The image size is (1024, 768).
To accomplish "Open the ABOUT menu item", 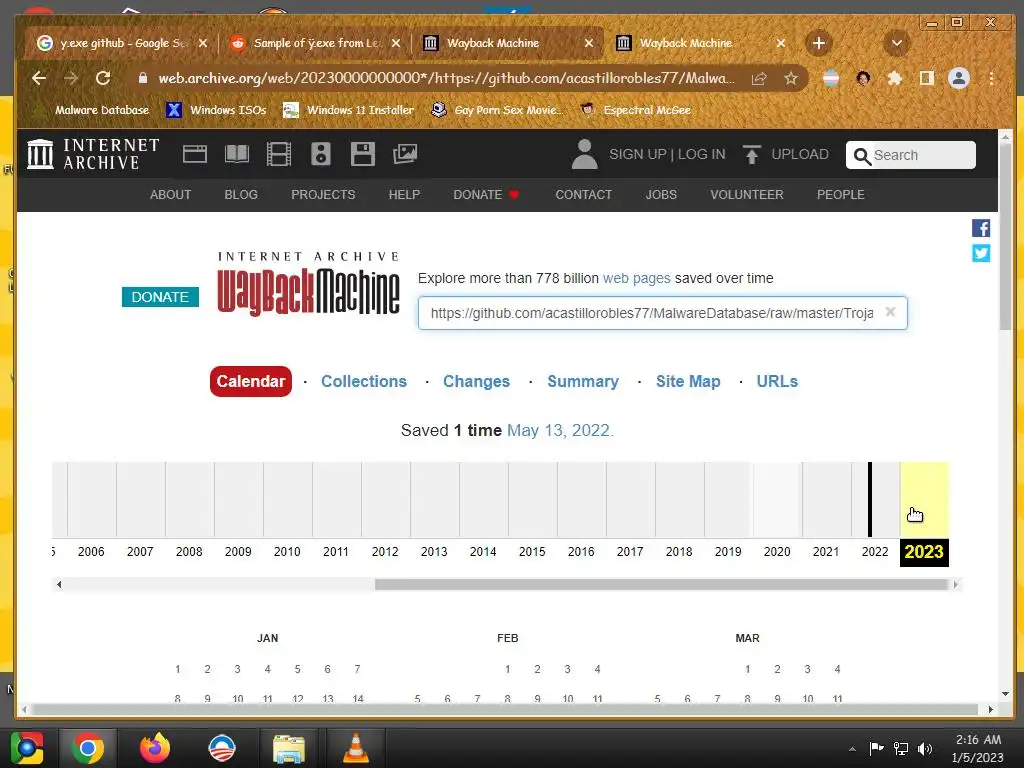I will tap(170, 195).
